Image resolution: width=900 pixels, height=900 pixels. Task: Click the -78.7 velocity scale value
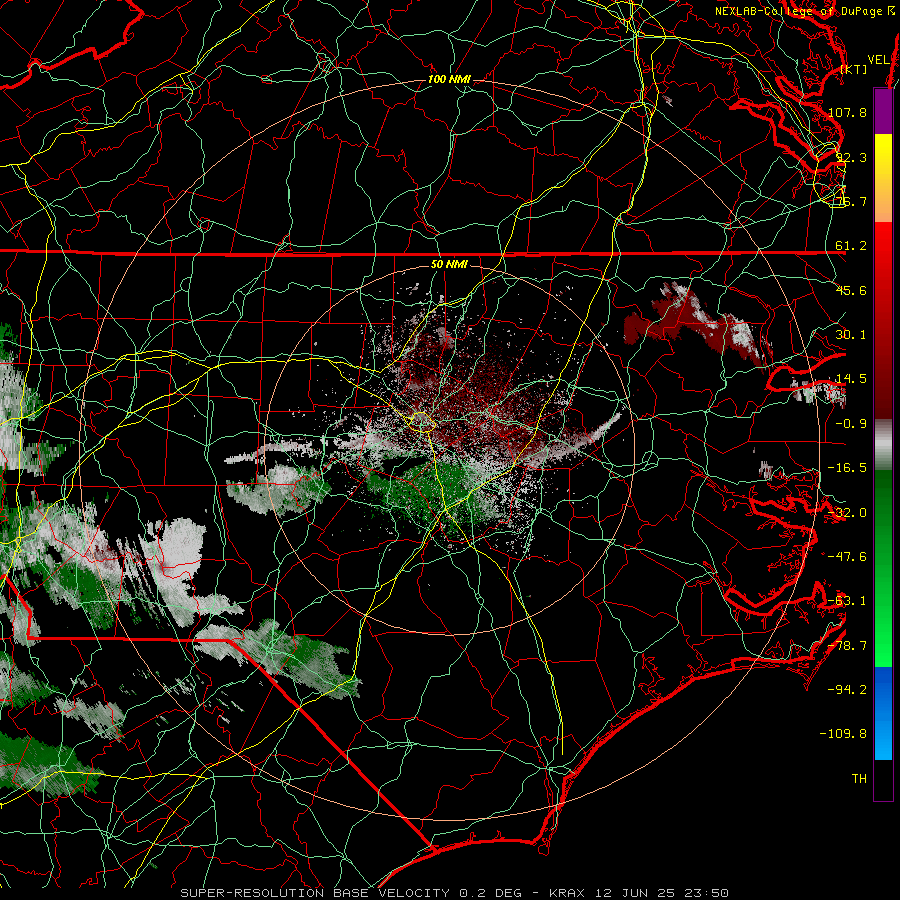pyautogui.click(x=847, y=646)
